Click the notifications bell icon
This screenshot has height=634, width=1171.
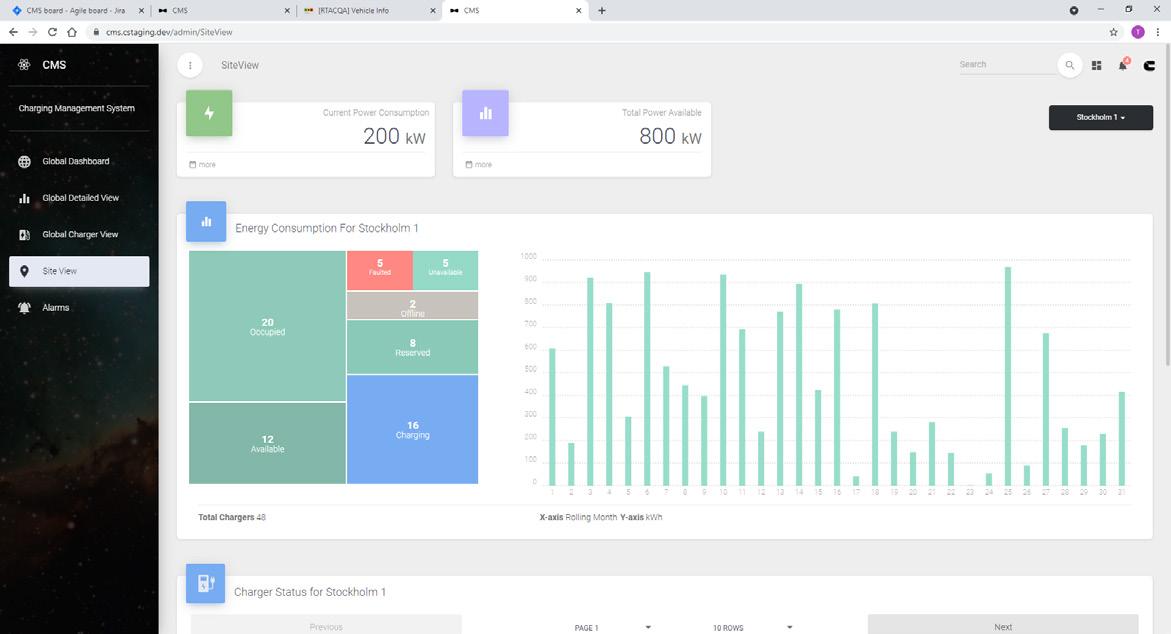pos(1122,65)
